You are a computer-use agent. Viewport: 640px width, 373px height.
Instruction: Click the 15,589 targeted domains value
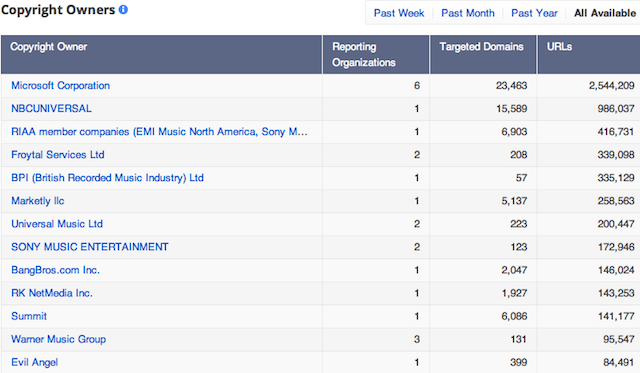click(511, 109)
